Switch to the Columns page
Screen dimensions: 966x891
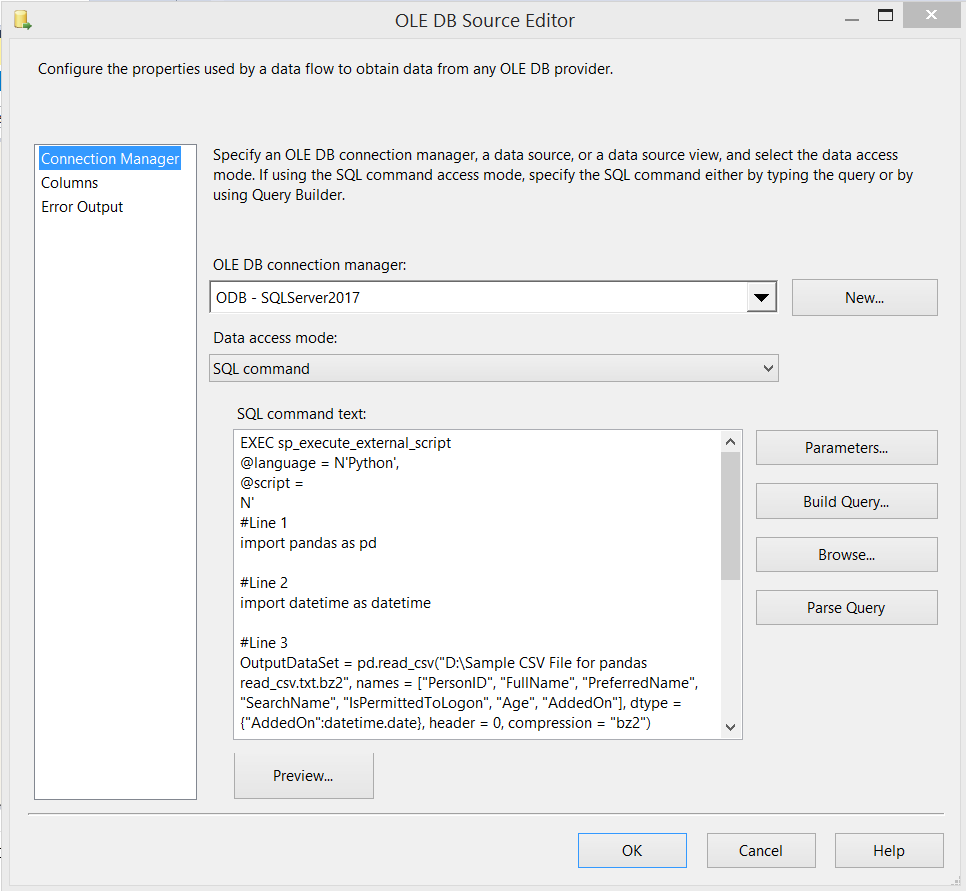[x=70, y=183]
